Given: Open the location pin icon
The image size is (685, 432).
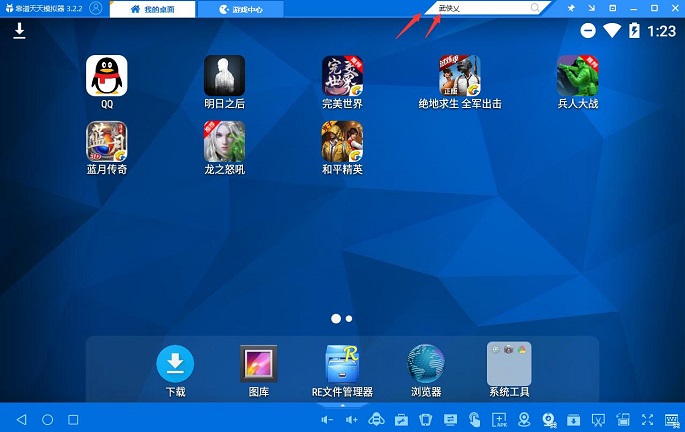Looking at the screenshot, I should point(524,420).
